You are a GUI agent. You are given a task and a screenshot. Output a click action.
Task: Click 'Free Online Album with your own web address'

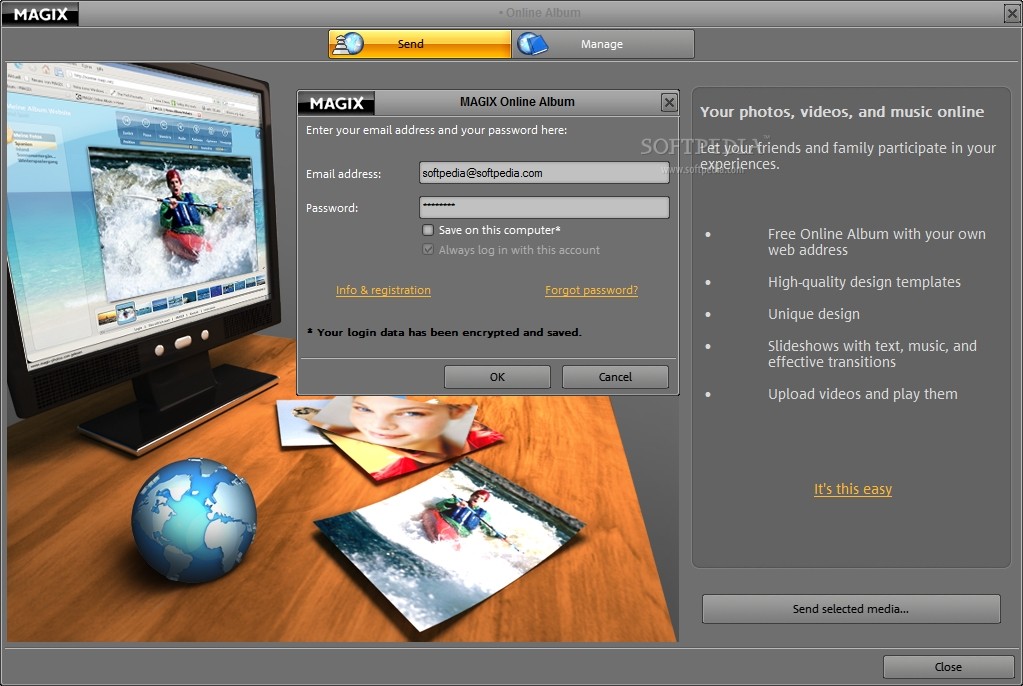(876, 242)
